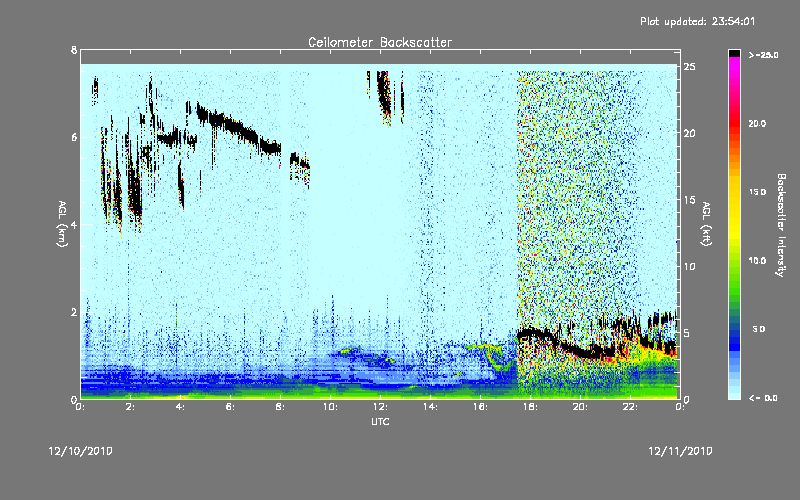This screenshot has width=800, height=500.
Task: Click the sloping black cloud layer near 6 km
Action: 239,128
